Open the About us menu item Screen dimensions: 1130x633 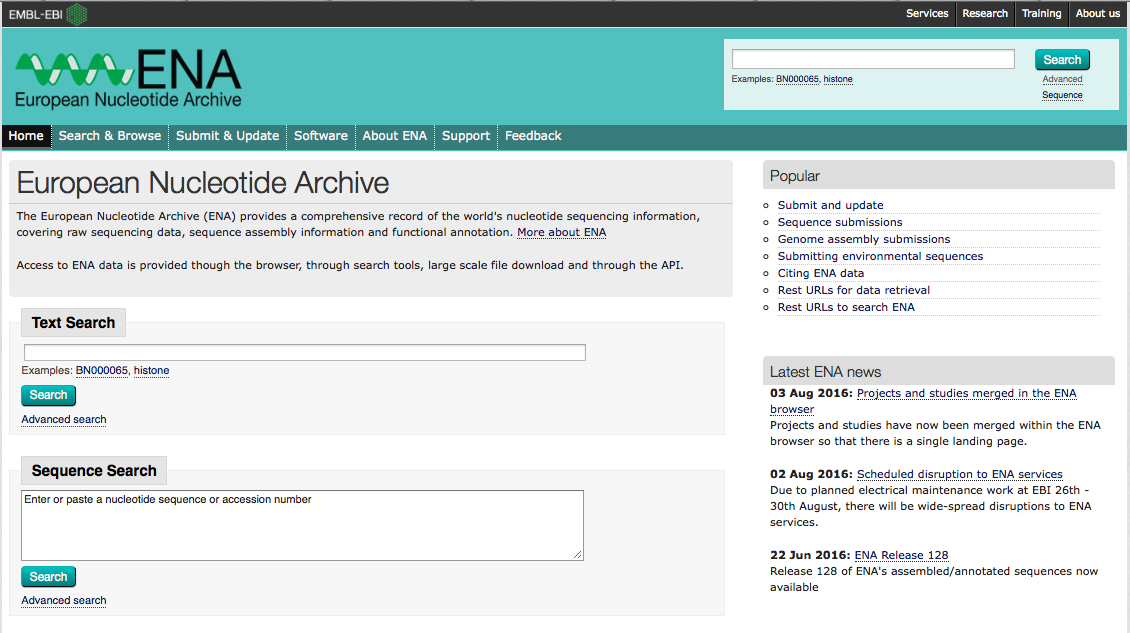(1098, 13)
